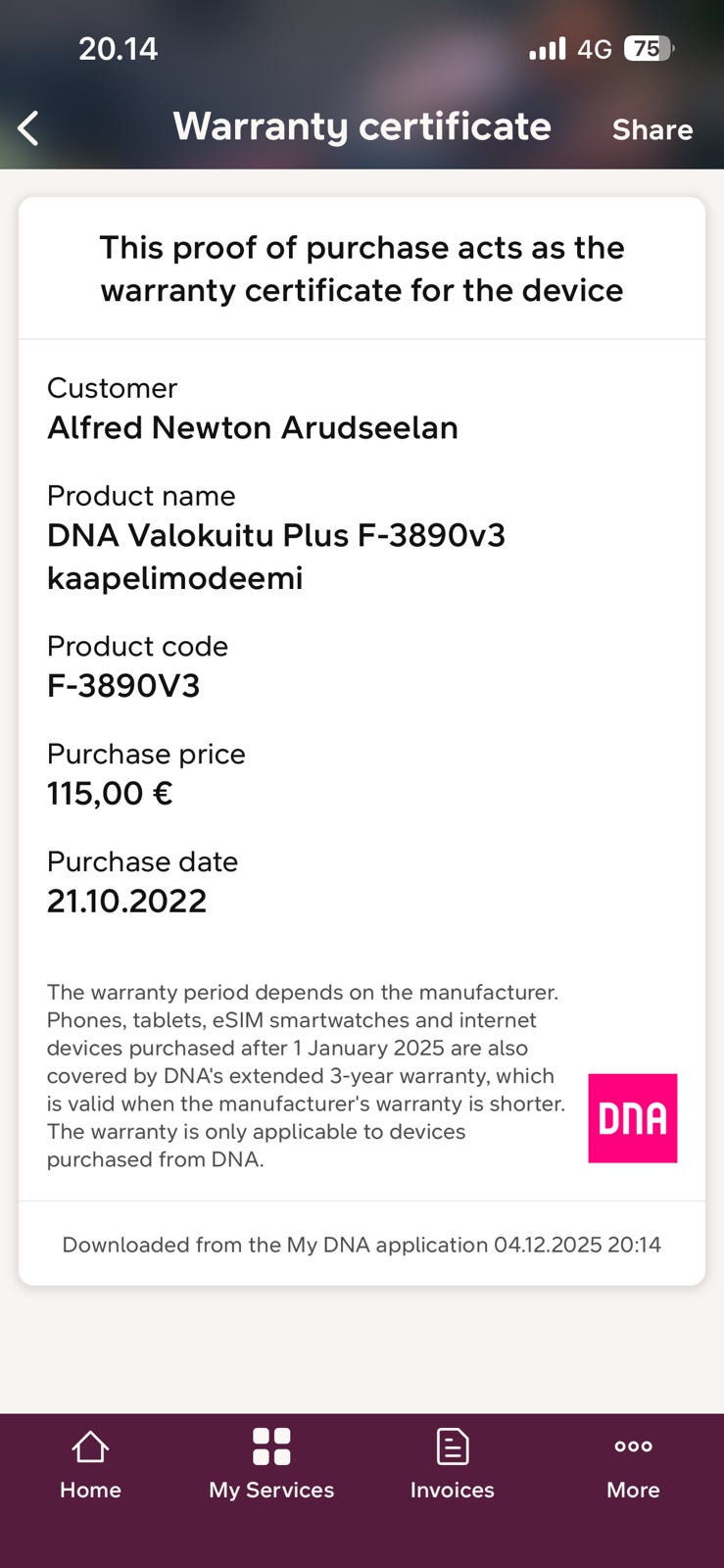
Task: Tap the More three-dots icon
Action: (633, 1446)
